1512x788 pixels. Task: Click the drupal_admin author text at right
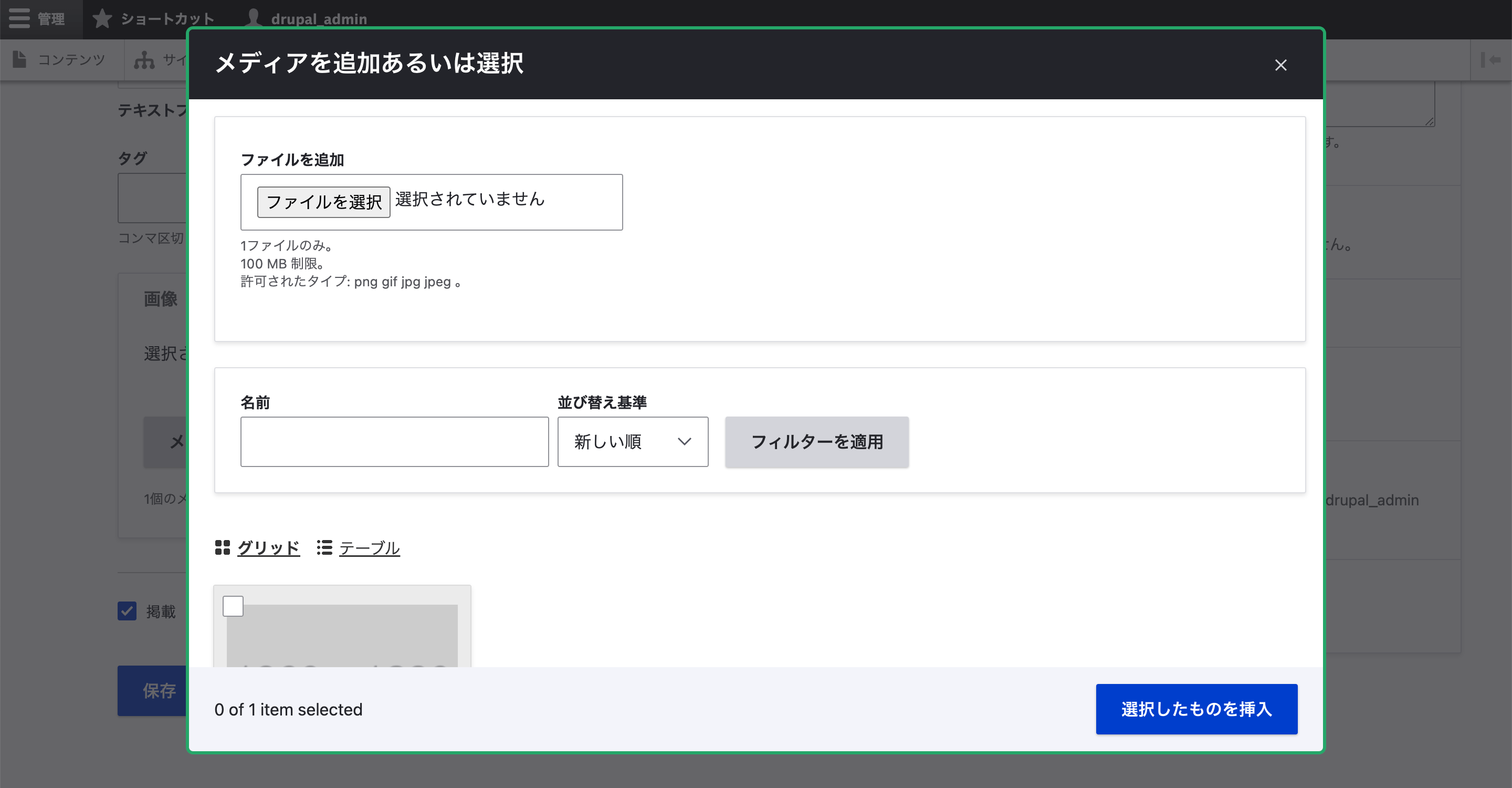1372,500
